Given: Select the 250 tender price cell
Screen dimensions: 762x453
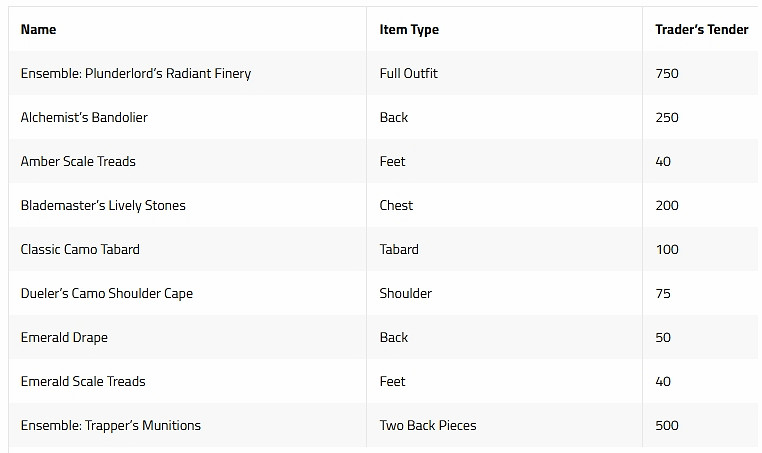Looking at the screenshot, I should pos(667,118).
